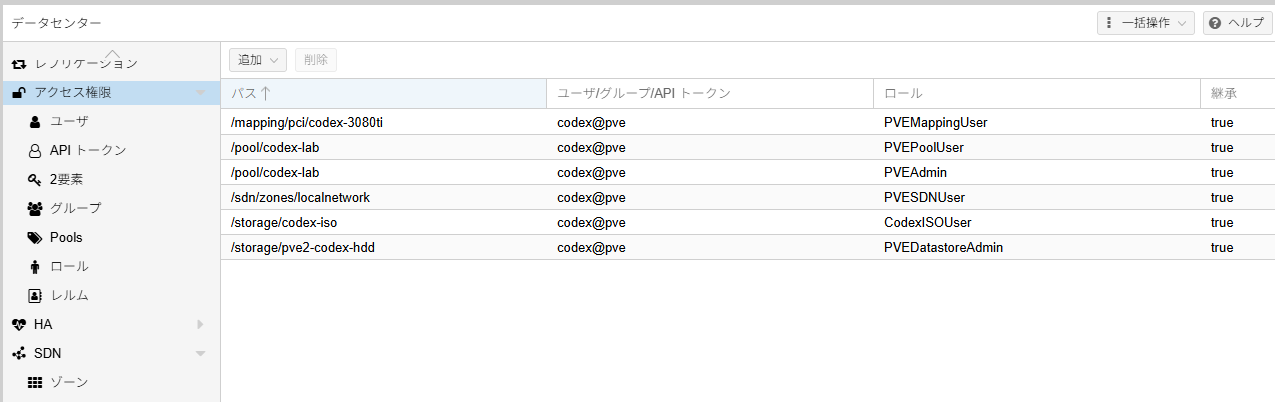Click the replication arrows icon in the sidebar
This screenshot has width=1275, height=402.
(19, 64)
